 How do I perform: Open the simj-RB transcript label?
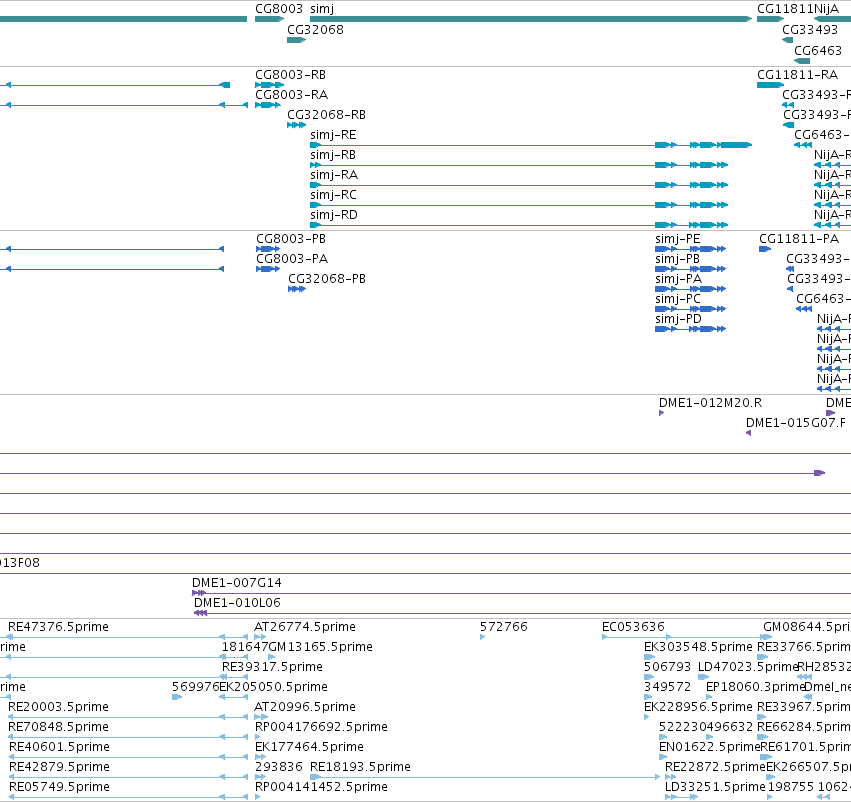click(x=333, y=155)
